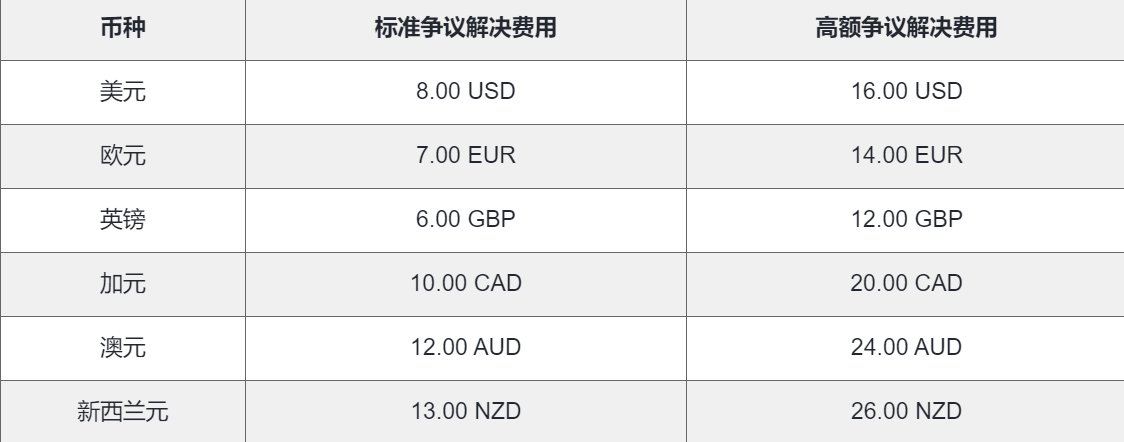Screen dimensions: 1124x442
Task: Select the 美元 currency cell
Action: tap(123, 92)
